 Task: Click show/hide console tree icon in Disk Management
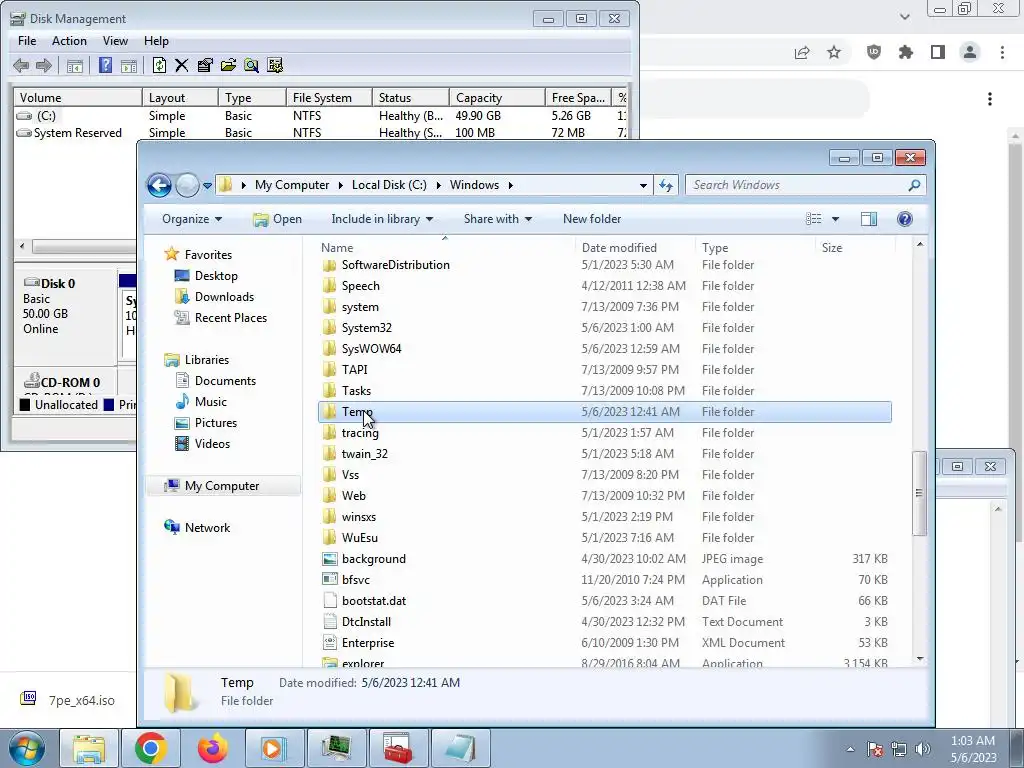(74, 65)
